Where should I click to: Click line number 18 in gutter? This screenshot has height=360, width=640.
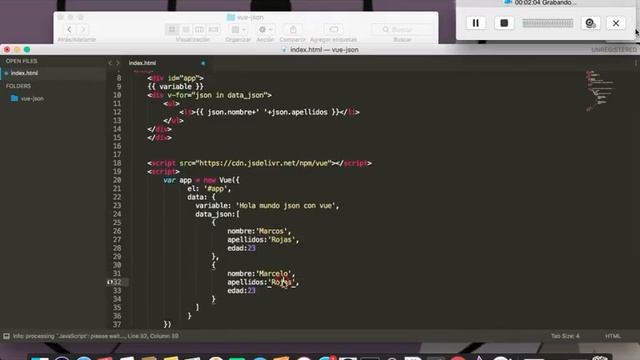[117, 163]
